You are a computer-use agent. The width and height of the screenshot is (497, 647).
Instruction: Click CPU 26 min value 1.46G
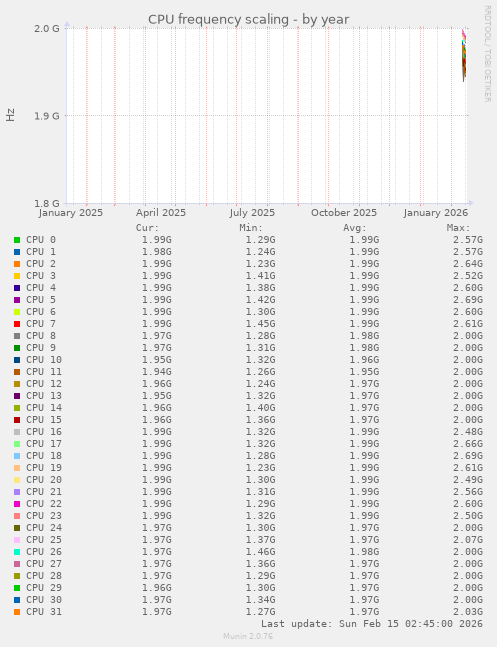pos(260,552)
